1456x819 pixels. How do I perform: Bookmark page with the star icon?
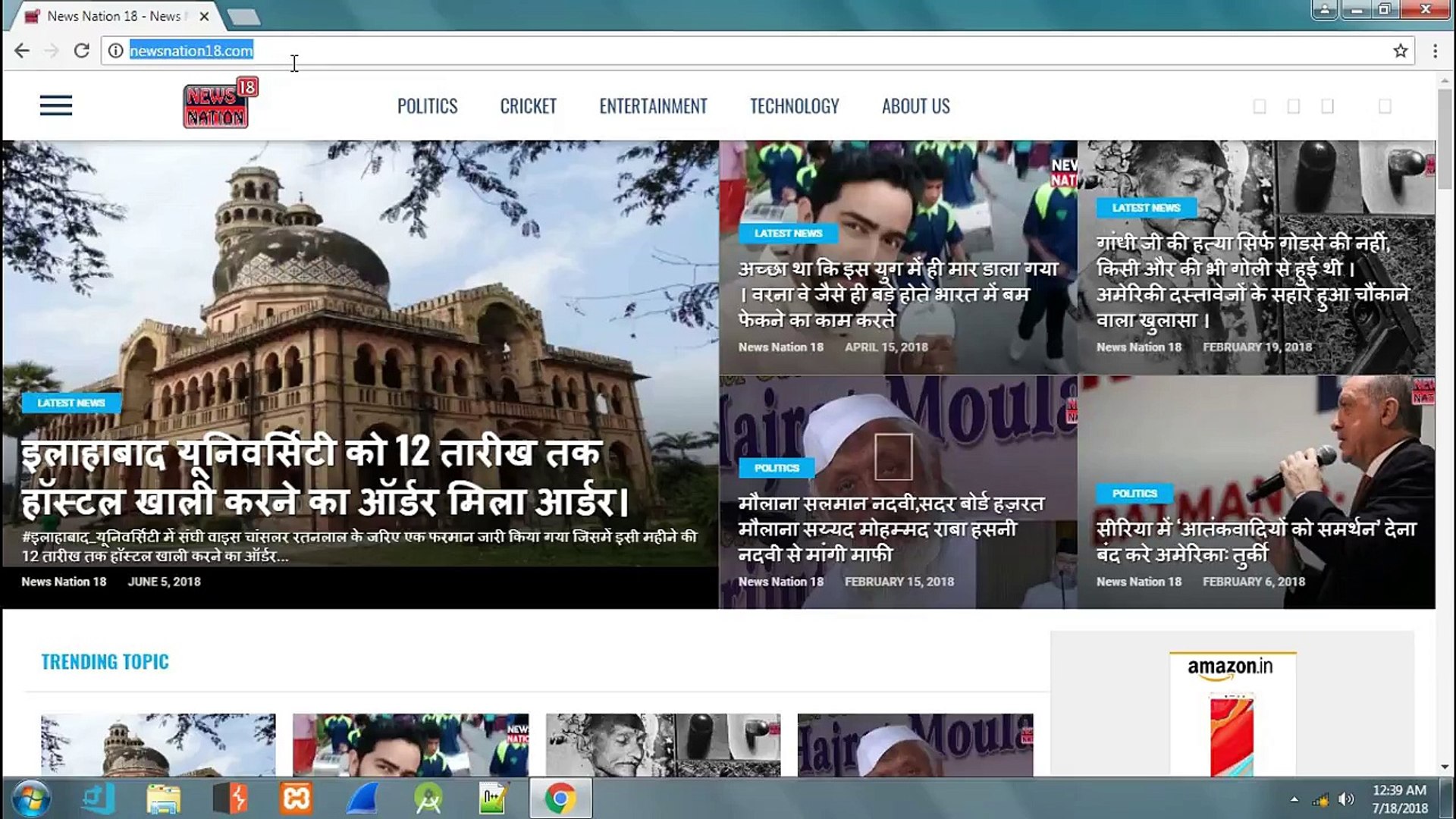coord(1400,51)
